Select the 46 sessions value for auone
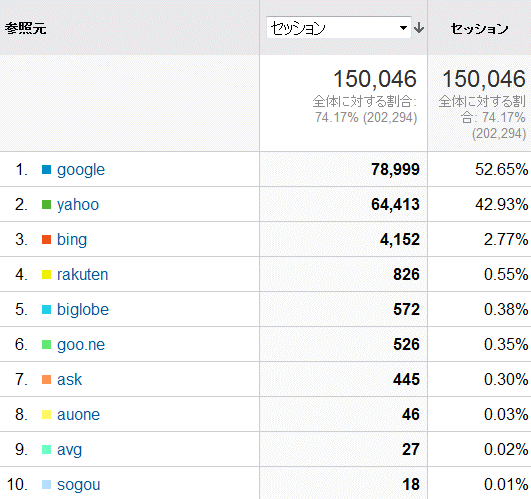Viewport: 531px width, 499px height. pos(411,414)
